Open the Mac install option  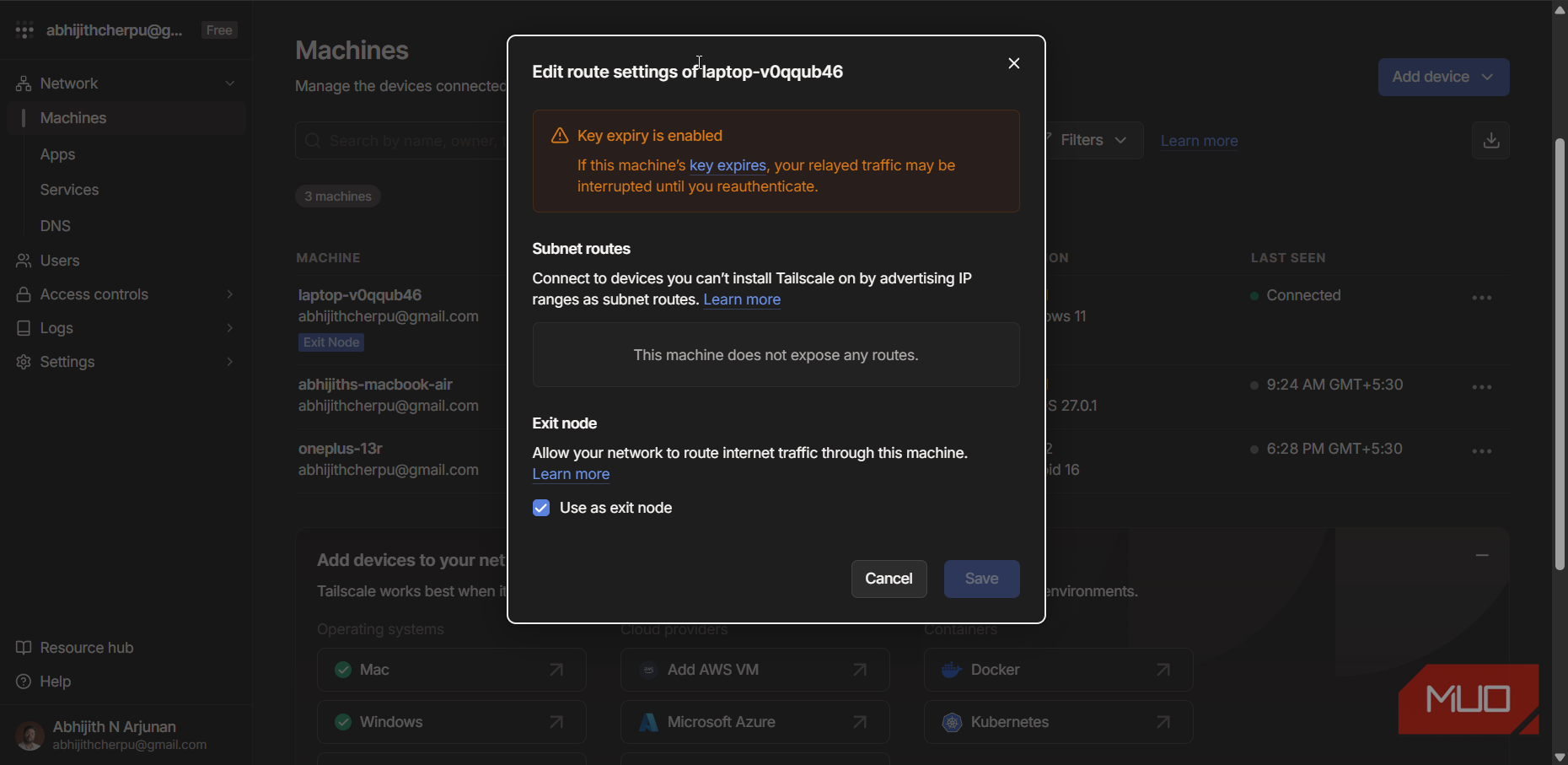[x=451, y=670]
